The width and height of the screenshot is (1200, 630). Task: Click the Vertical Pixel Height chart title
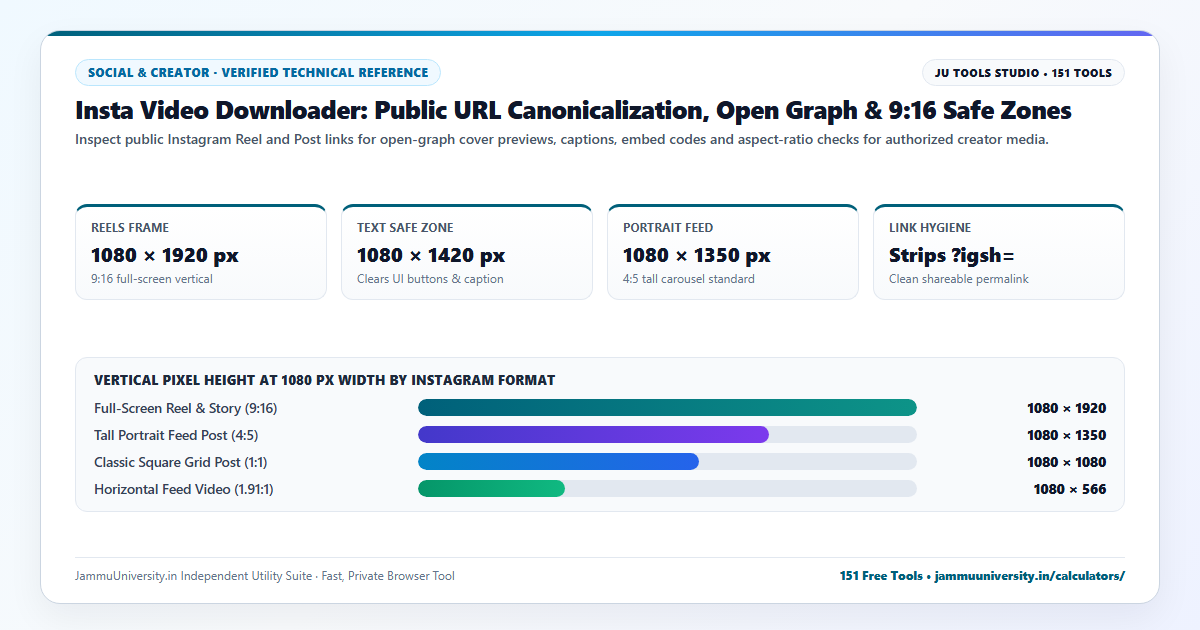tap(325, 380)
